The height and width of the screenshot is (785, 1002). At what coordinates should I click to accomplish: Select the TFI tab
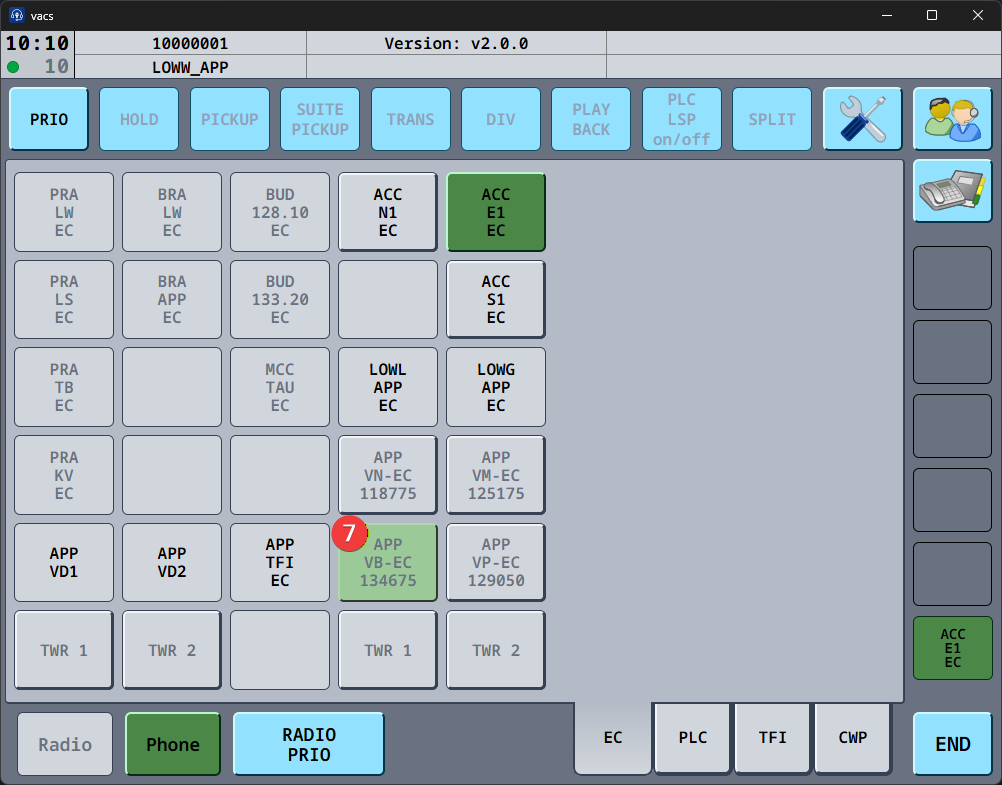tap(773, 738)
